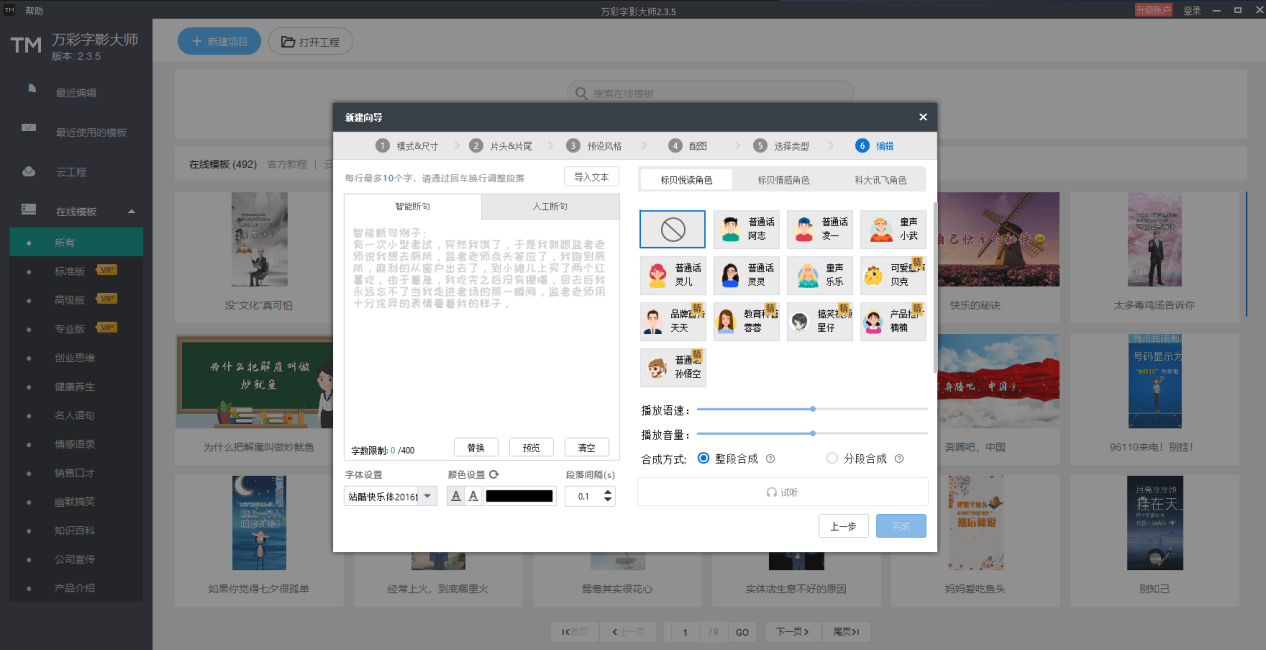Screen dimensions: 1266x650
Task: Click the 预览 button
Action: pyautogui.click(x=531, y=448)
